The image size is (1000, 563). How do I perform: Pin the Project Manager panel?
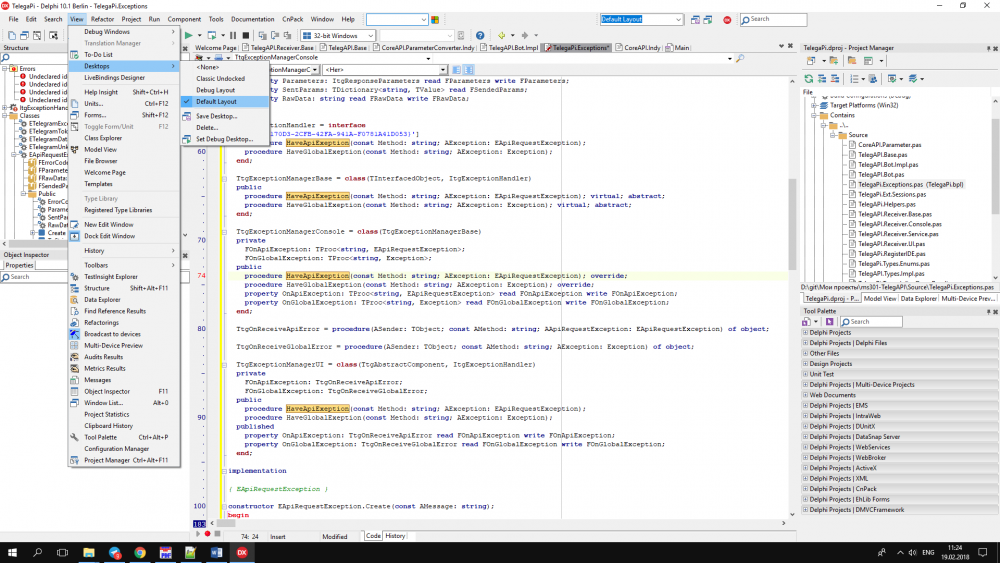click(x=988, y=48)
